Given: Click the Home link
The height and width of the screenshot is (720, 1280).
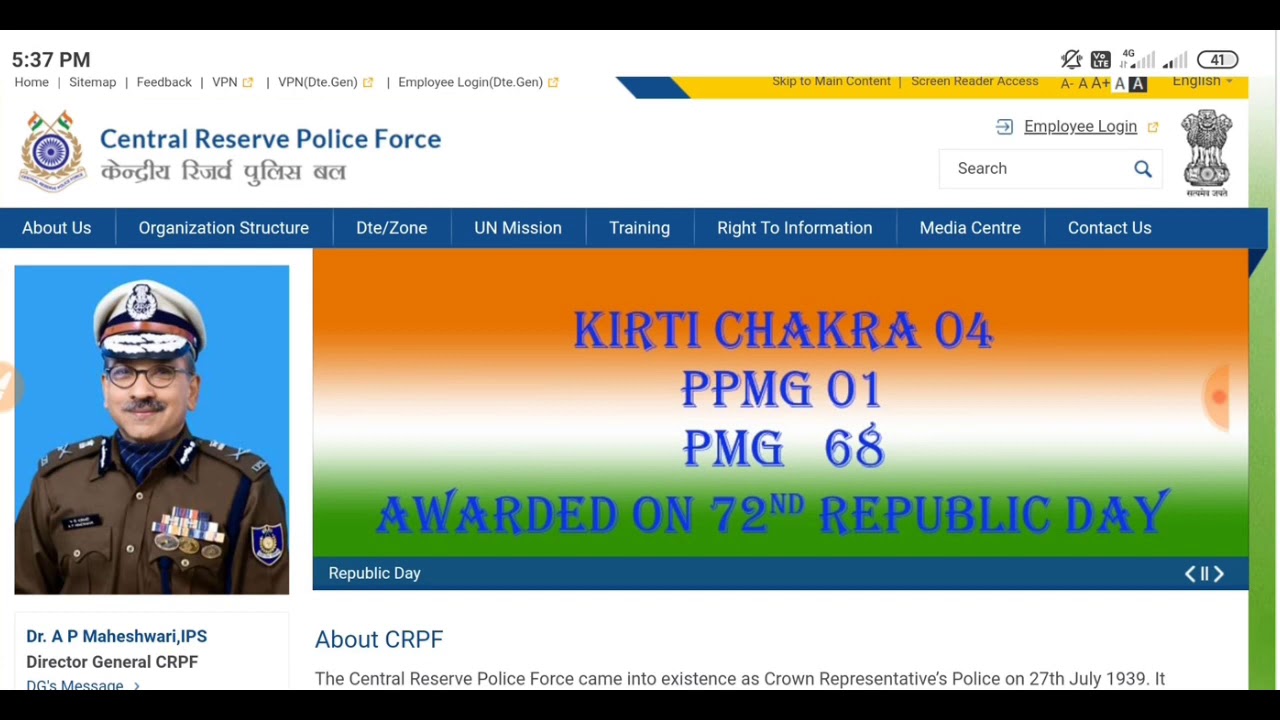Looking at the screenshot, I should tap(32, 83).
